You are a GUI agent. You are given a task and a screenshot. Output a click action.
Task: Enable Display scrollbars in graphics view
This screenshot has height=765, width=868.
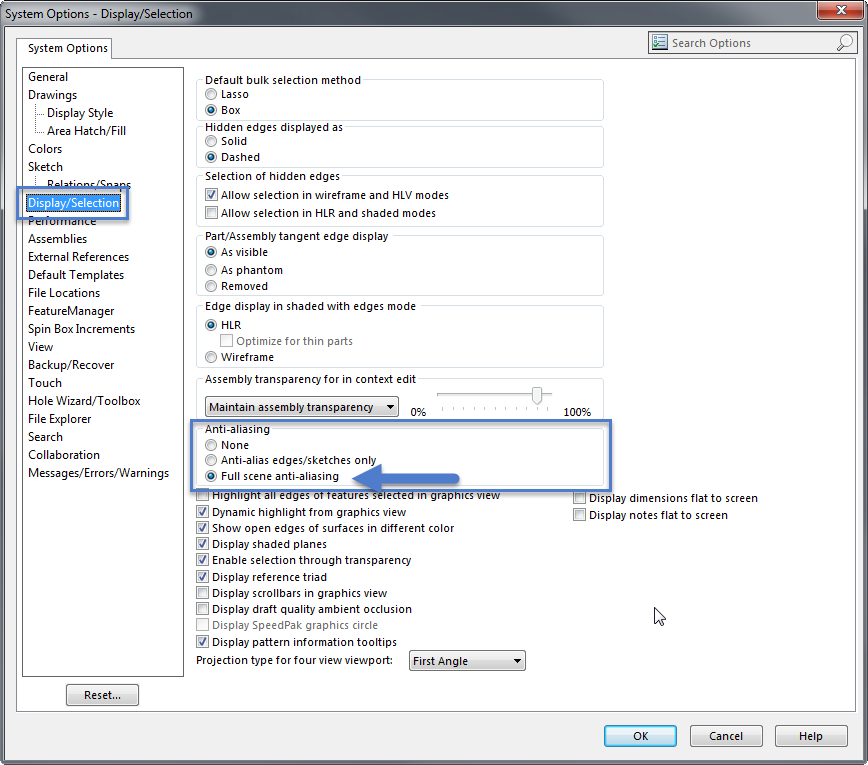pos(202,592)
